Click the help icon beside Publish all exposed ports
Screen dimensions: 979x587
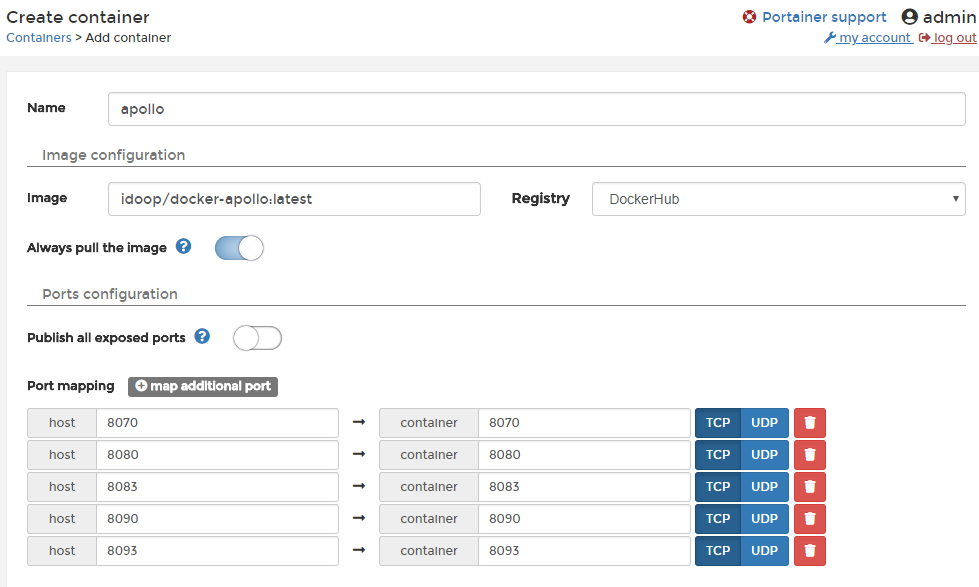point(202,337)
